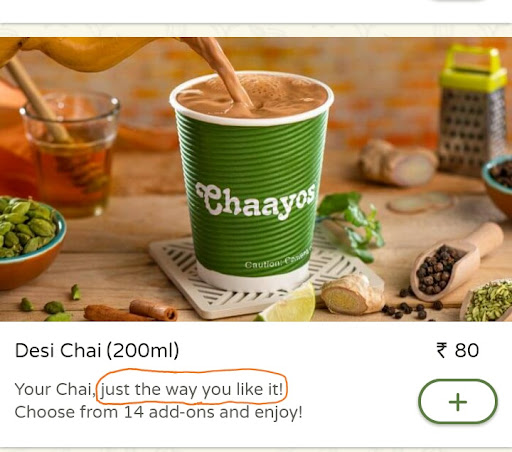Tap the metal grater with green handle
Screen dimensions: 512x452
point(472,112)
